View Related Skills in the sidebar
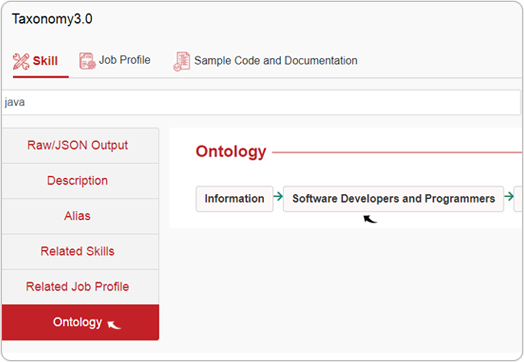The height and width of the screenshot is (362, 524). [80, 252]
